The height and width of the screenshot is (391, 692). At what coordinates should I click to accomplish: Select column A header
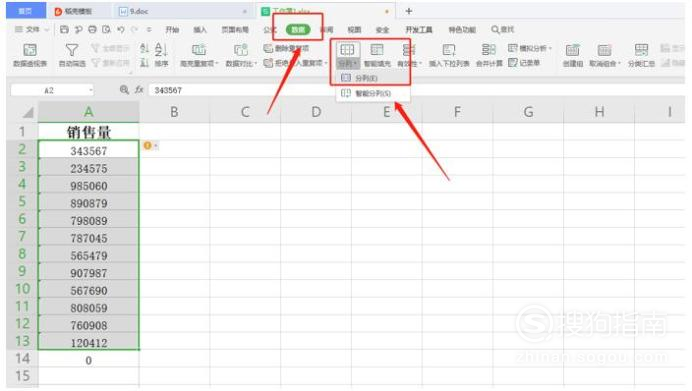88,112
